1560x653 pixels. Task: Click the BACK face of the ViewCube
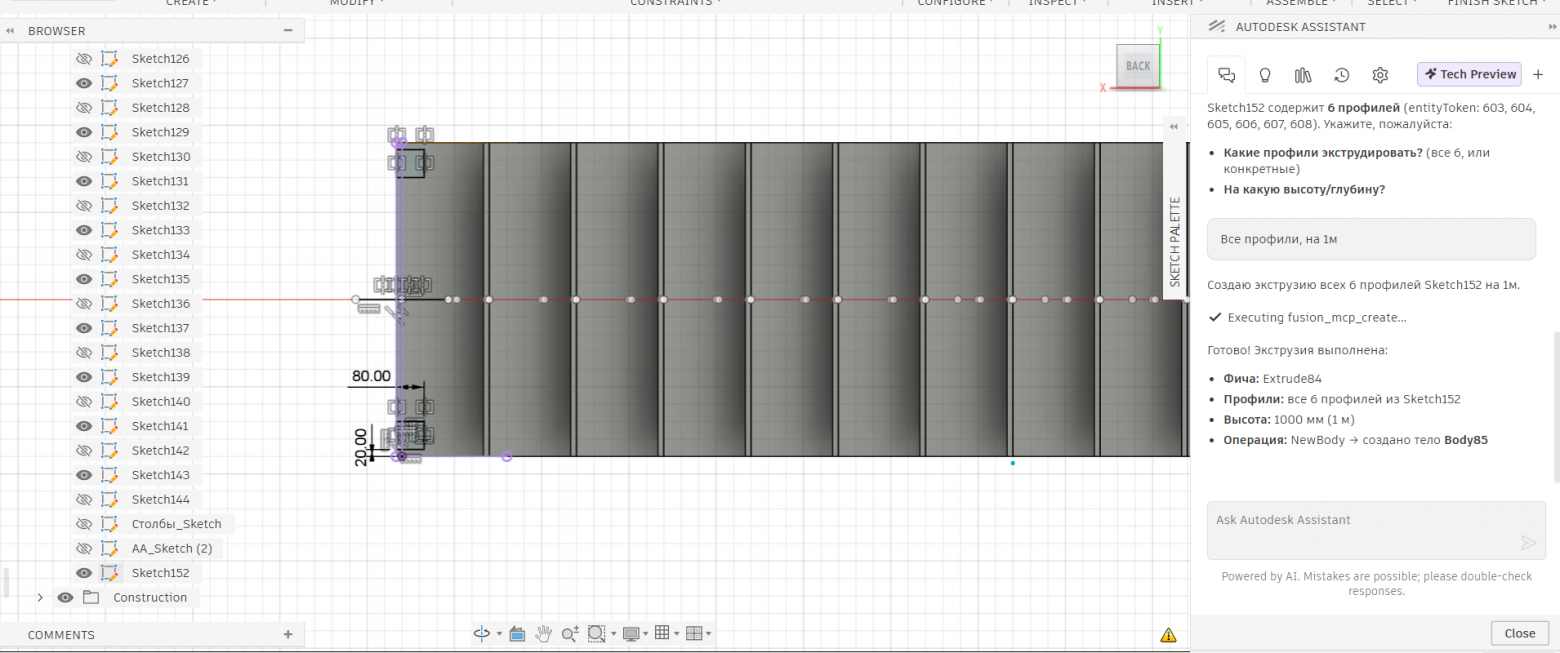click(1138, 66)
